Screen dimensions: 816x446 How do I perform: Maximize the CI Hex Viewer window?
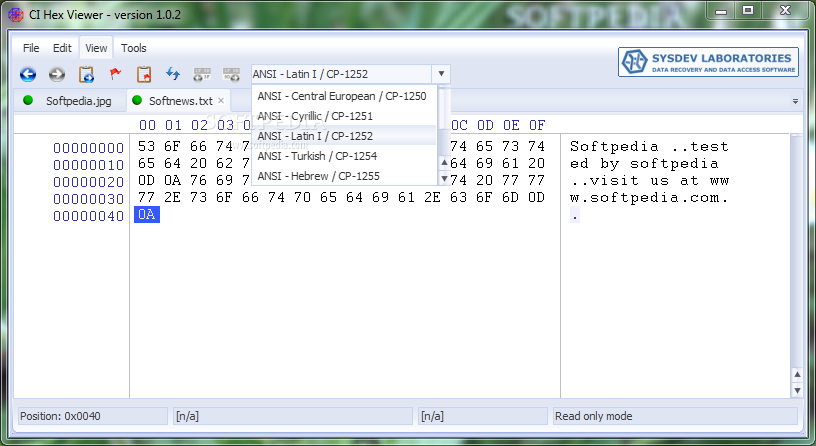point(748,10)
